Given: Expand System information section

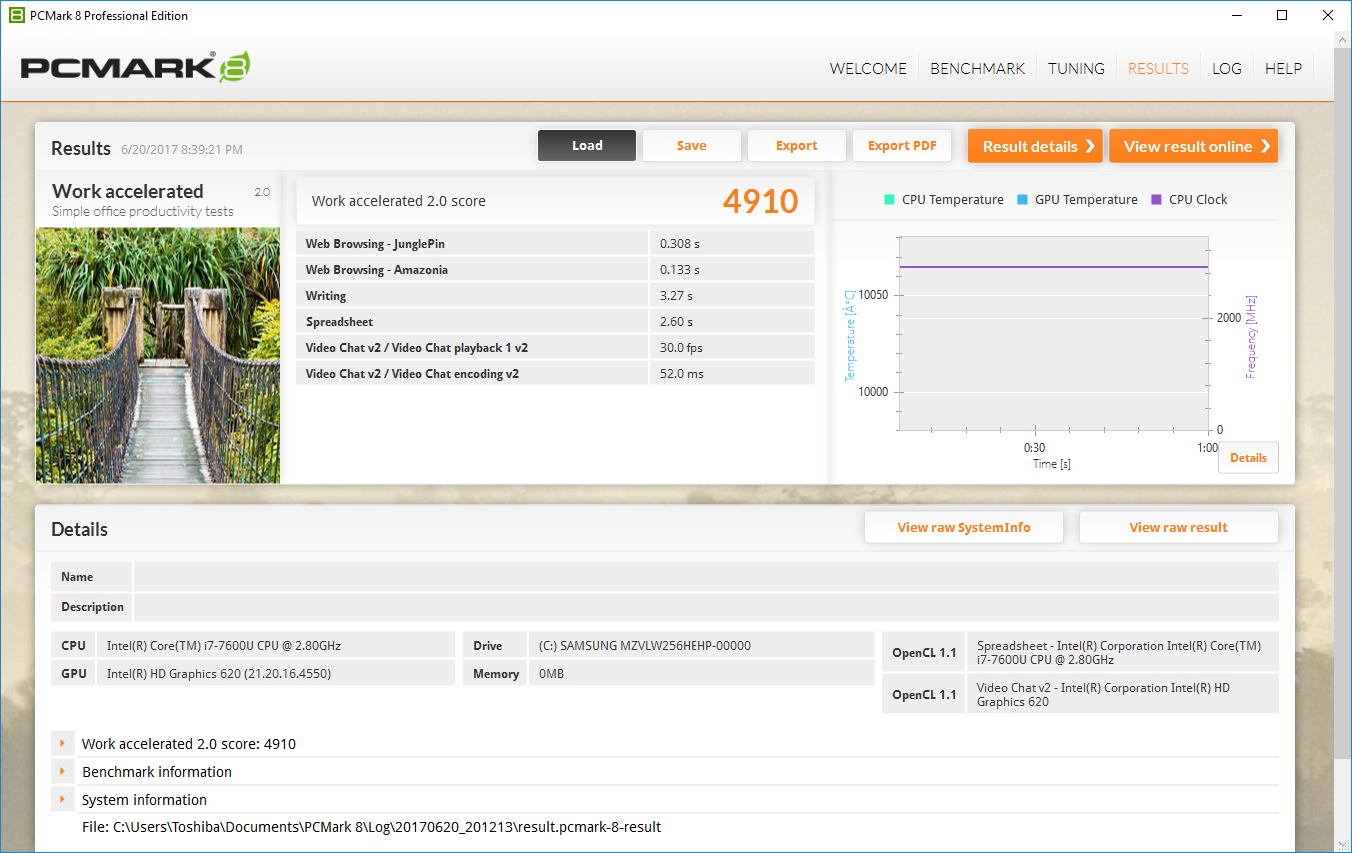Looking at the screenshot, I should (62, 800).
